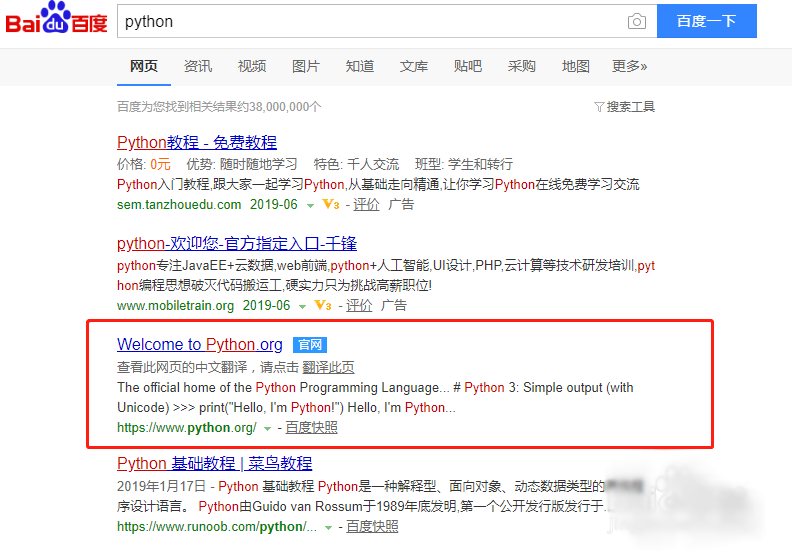Viewport: 792px width, 551px height.
Task: Click 广告 label of mobiletrain result
Action: pos(394,306)
